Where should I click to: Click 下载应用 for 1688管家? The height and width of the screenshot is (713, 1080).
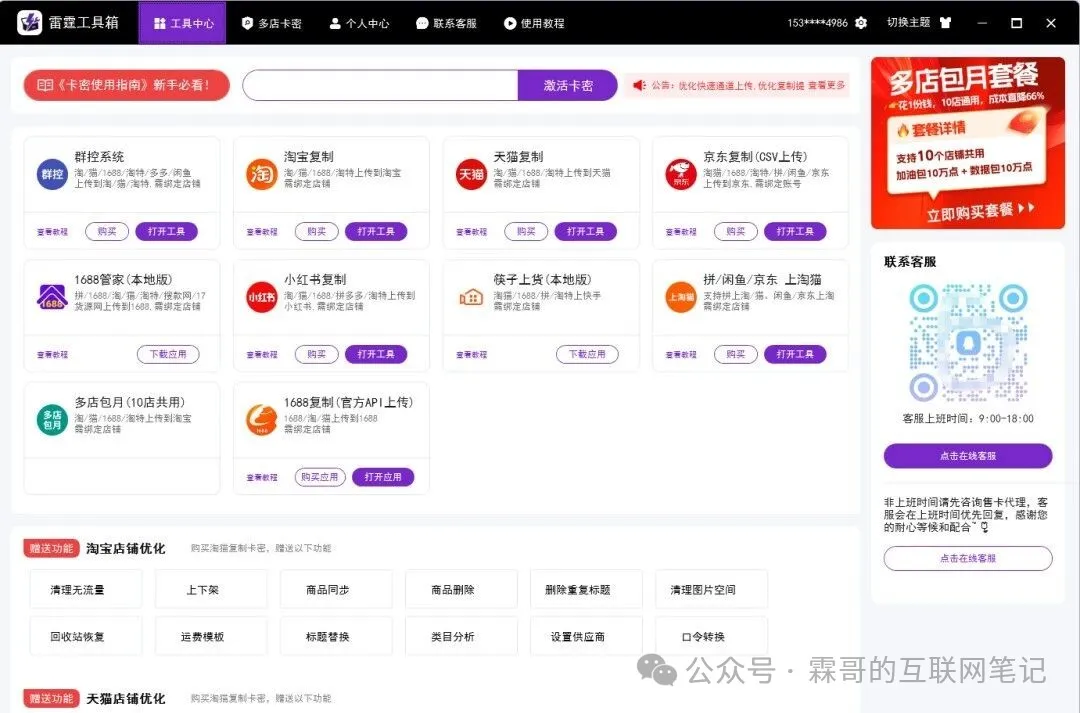click(x=168, y=354)
